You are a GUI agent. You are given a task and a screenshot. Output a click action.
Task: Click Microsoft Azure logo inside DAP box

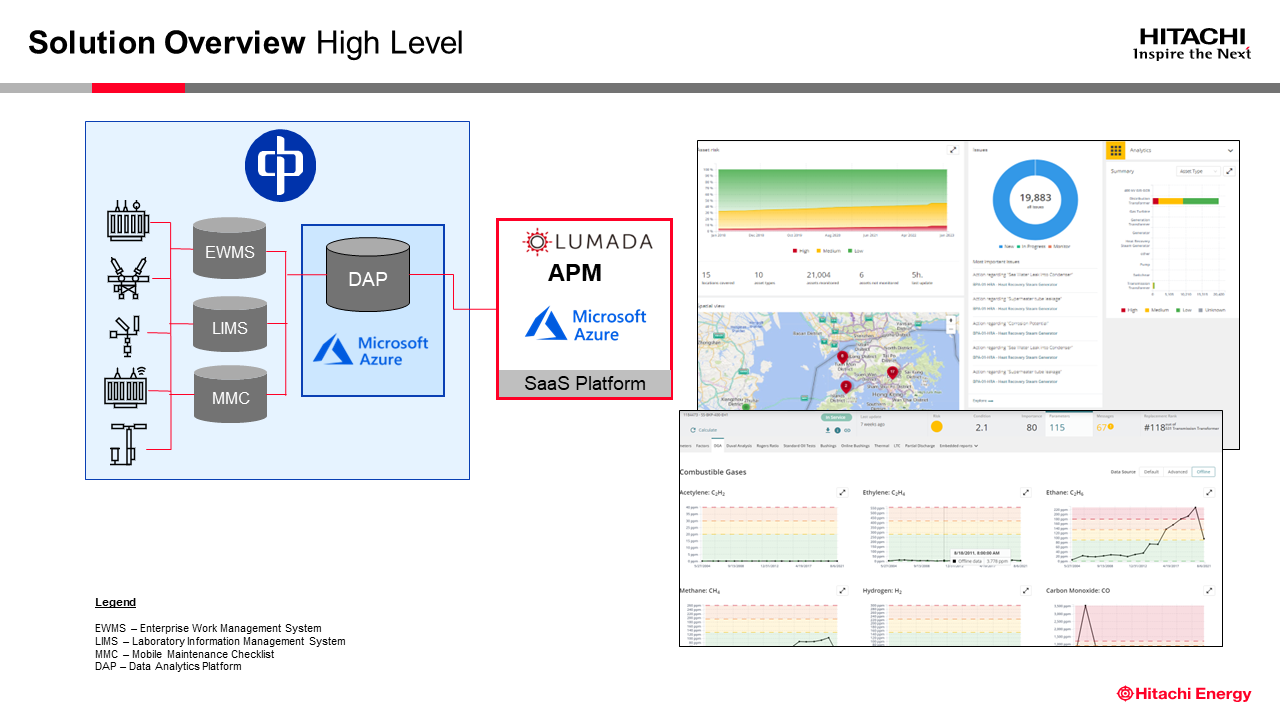pos(371,350)
